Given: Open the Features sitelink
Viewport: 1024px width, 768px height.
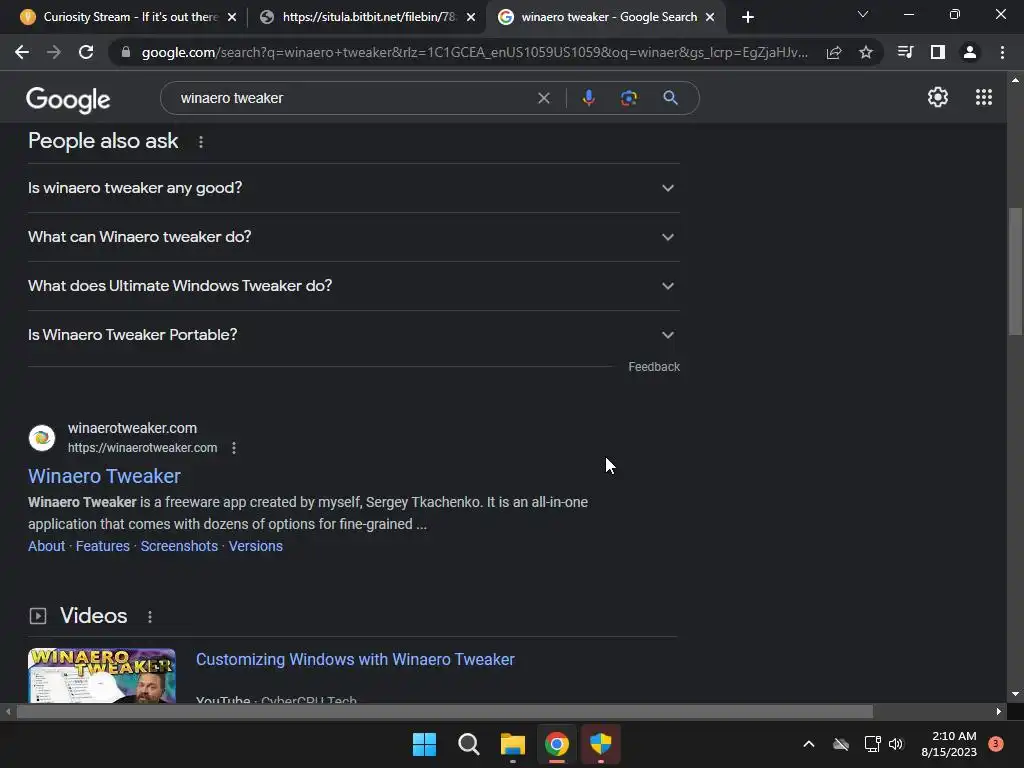Looking at the screenshot, I should [x=103, y=546].
